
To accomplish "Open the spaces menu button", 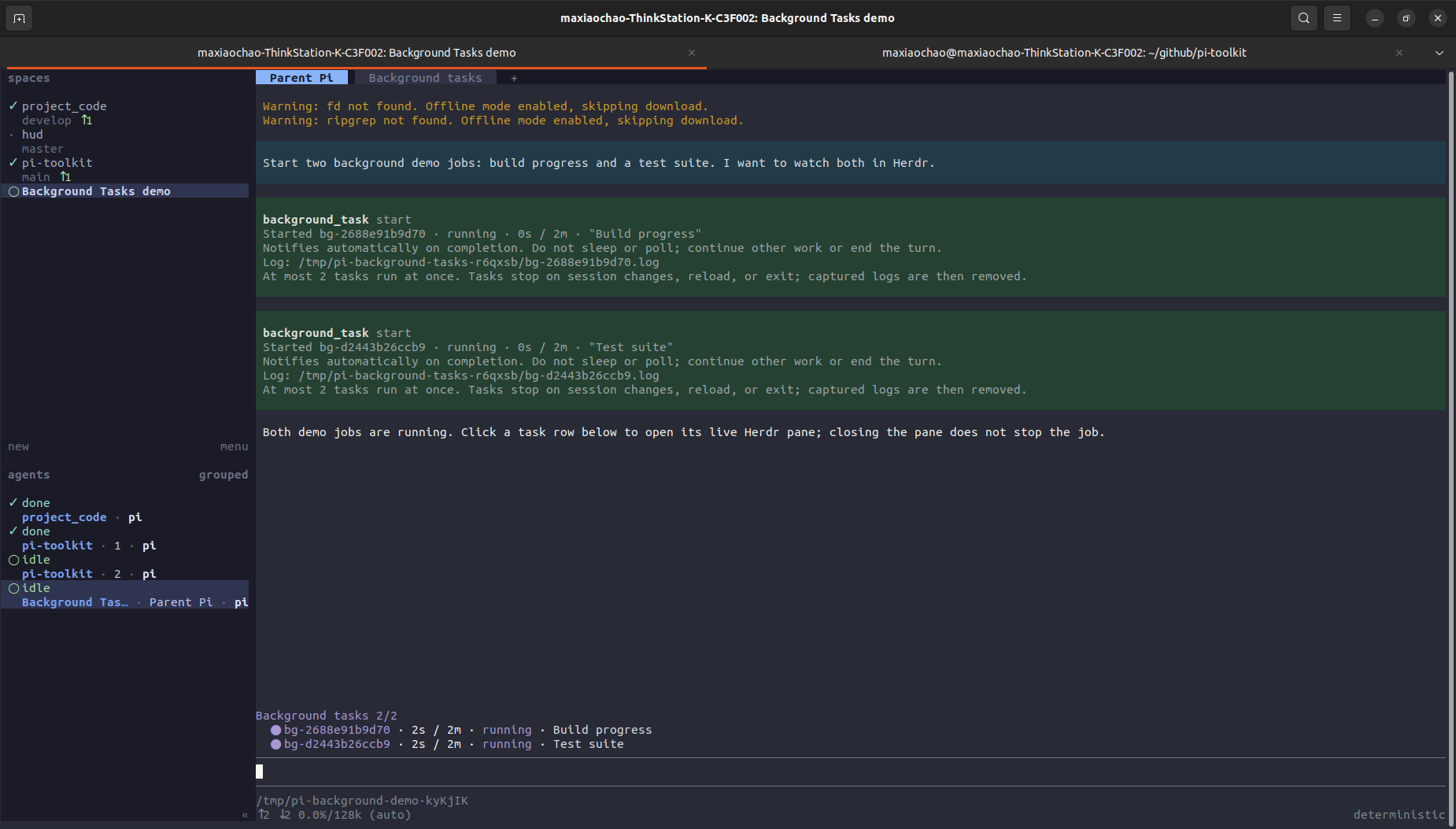I will coord(234,446).
